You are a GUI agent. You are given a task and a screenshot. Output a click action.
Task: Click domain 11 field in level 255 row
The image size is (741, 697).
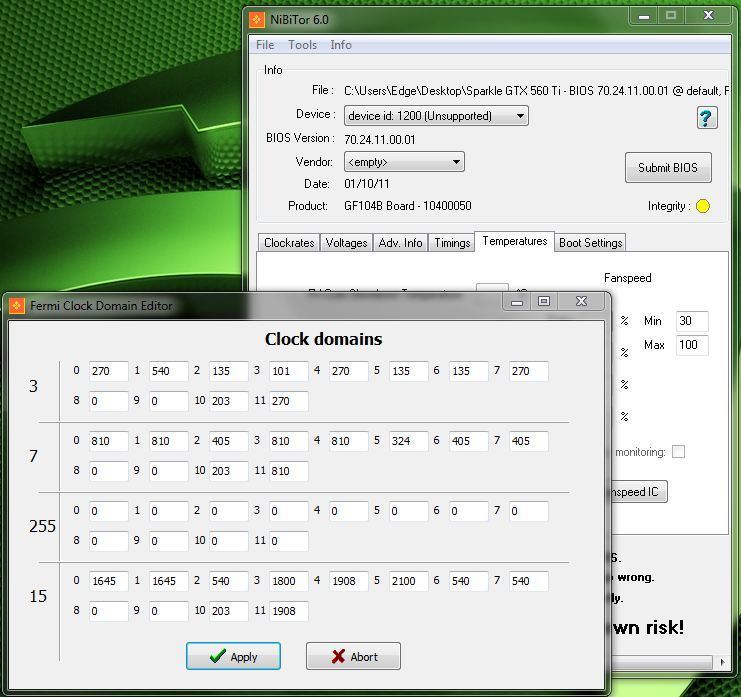pos(289,541)
